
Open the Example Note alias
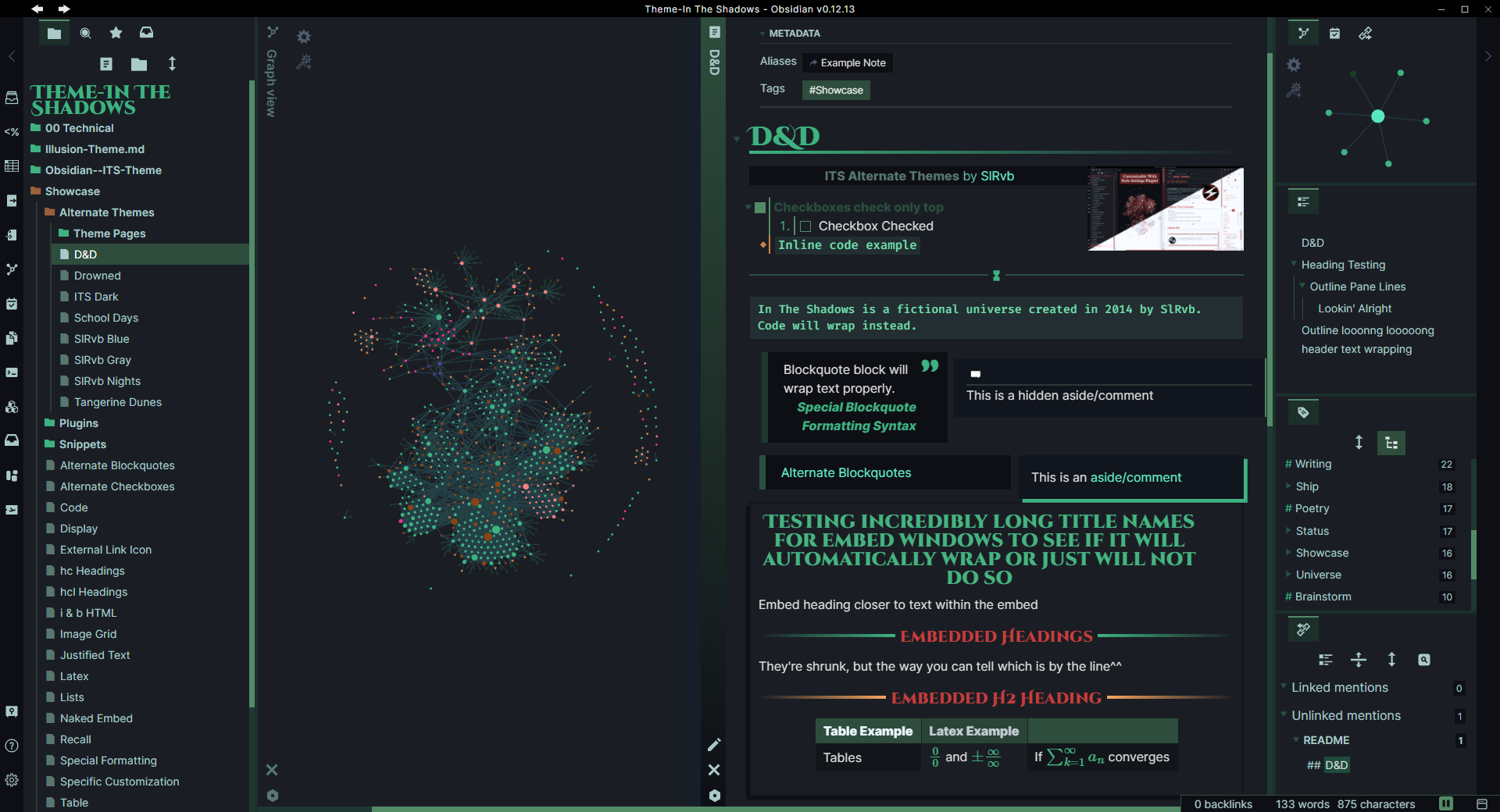(848, 62)
